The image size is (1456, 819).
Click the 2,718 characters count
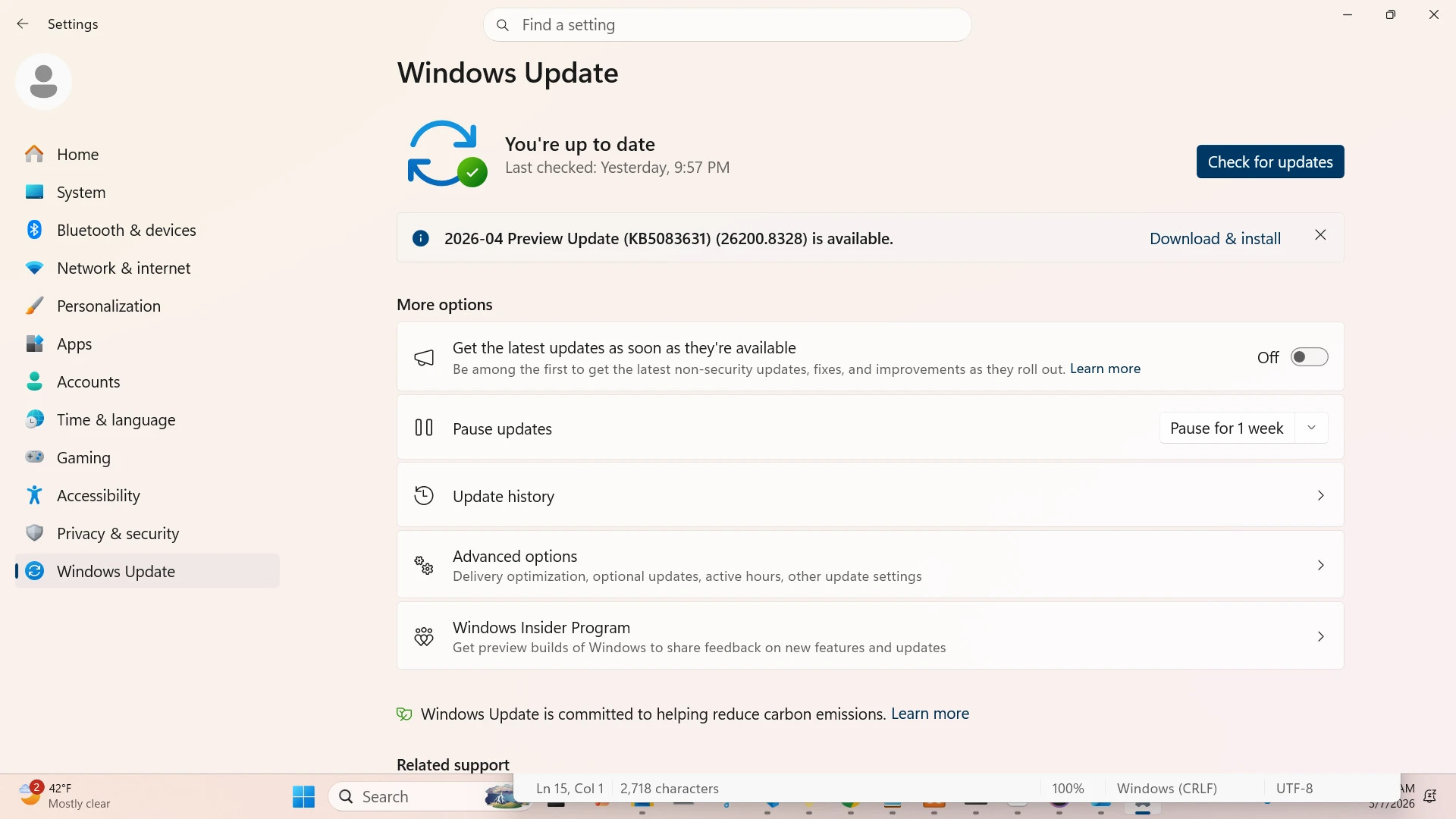tap(670, 789)
